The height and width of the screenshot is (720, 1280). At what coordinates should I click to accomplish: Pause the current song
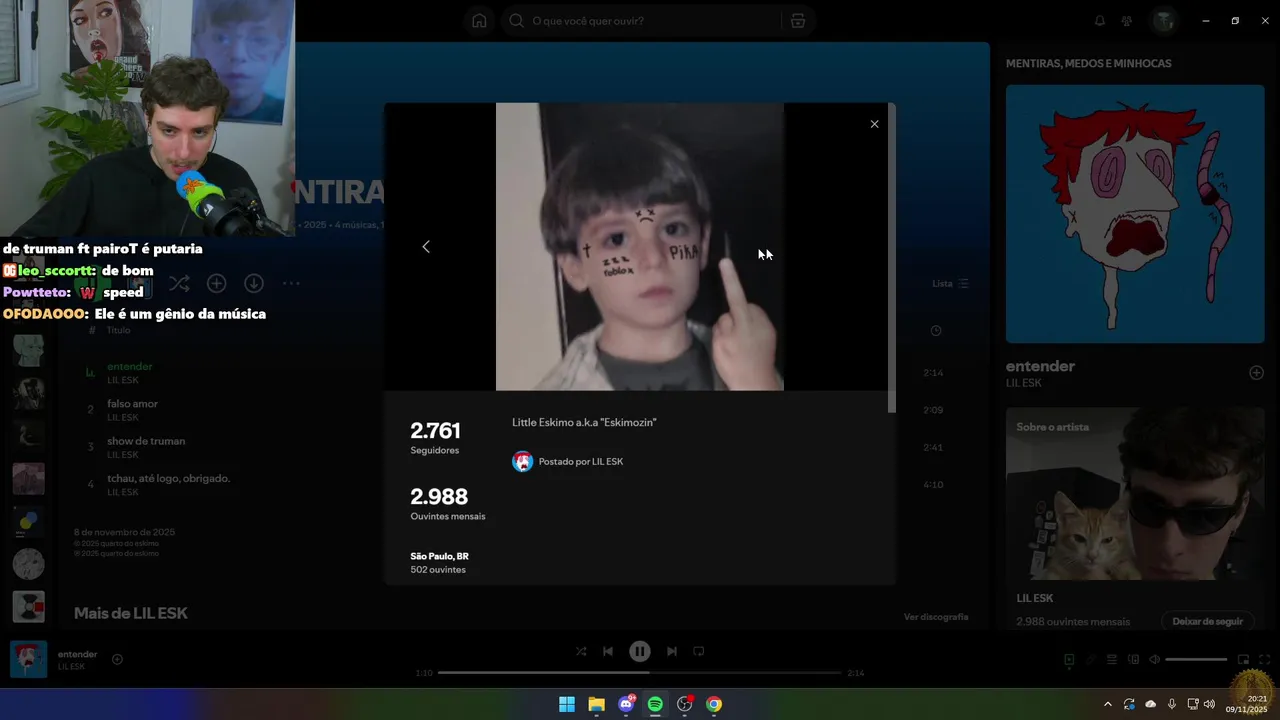click(x=640, y=651)
